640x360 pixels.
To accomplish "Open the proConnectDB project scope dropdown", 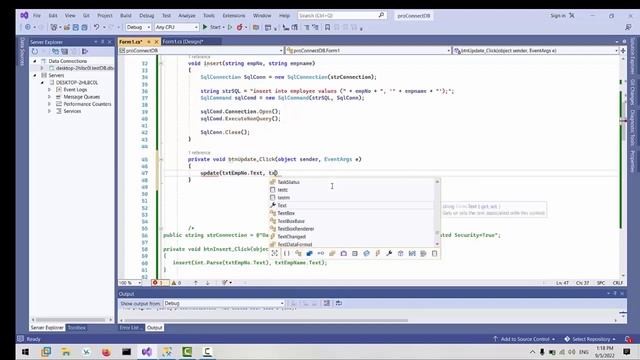I will tap(201, 51).
